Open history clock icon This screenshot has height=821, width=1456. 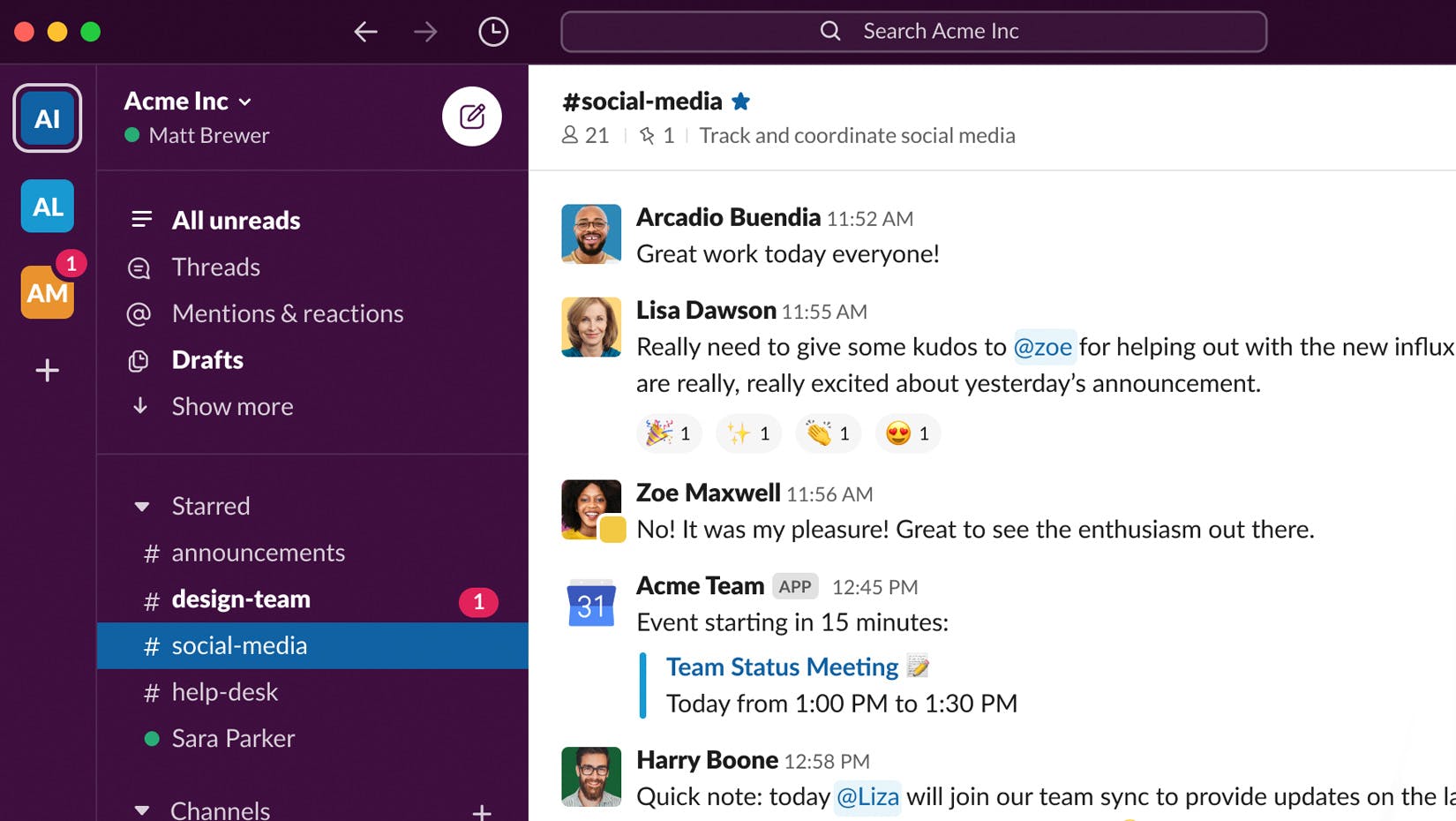pyautogui.click(x=493, y=32)
